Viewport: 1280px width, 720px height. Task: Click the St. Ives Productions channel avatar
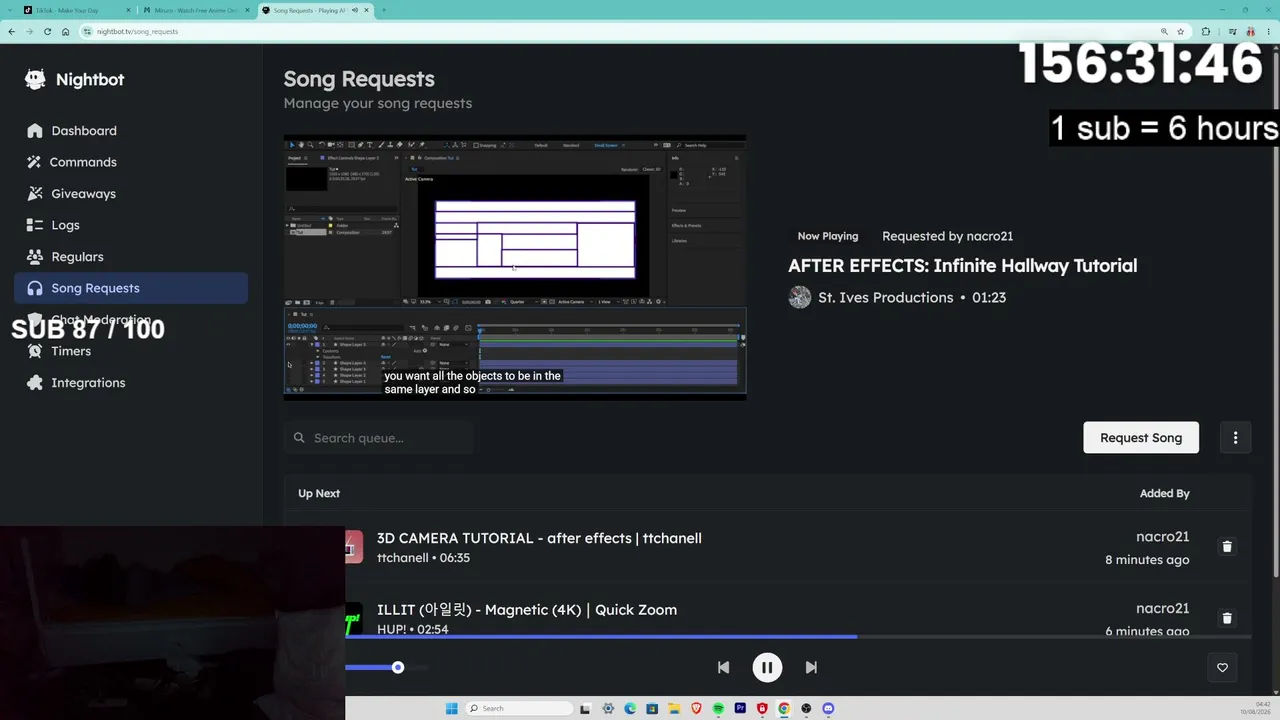800,298
